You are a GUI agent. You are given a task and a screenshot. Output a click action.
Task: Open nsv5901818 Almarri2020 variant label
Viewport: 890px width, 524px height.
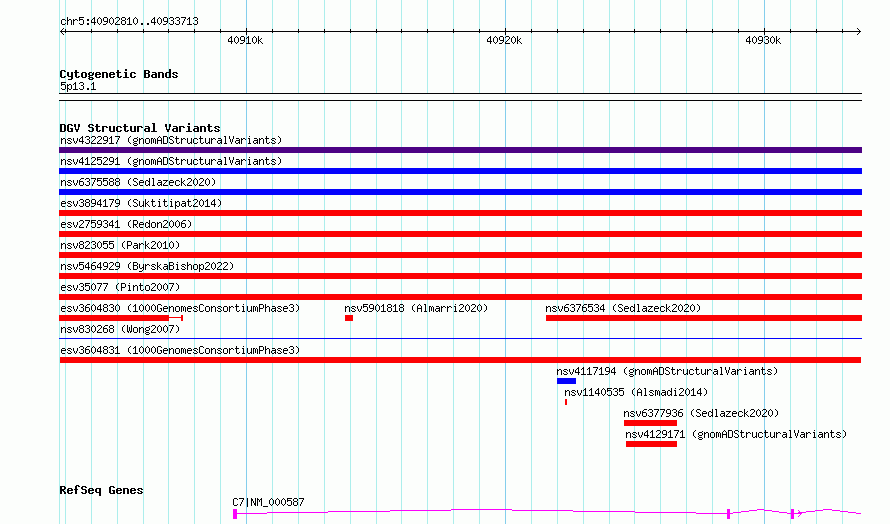tap(416, 308)
